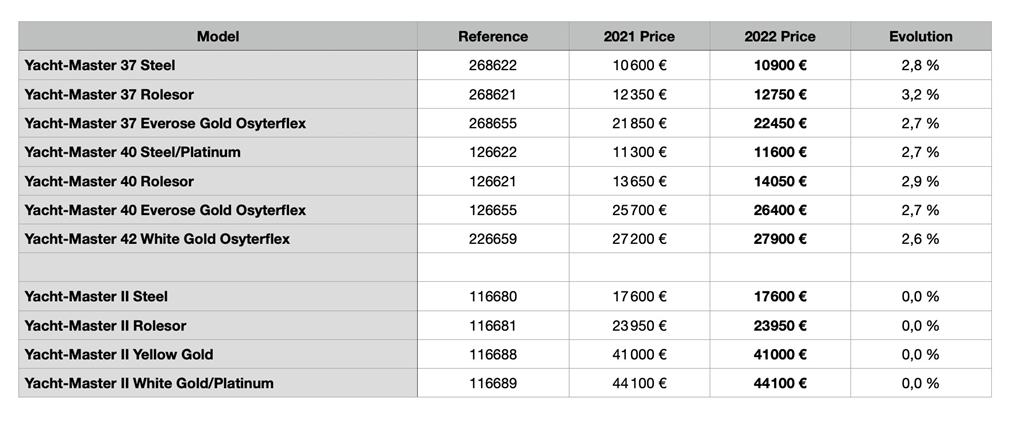This screenshot has height=425, width=1024.
Task: Select the Yacht-Master 37 Steel row label
Action: (100, 65)
